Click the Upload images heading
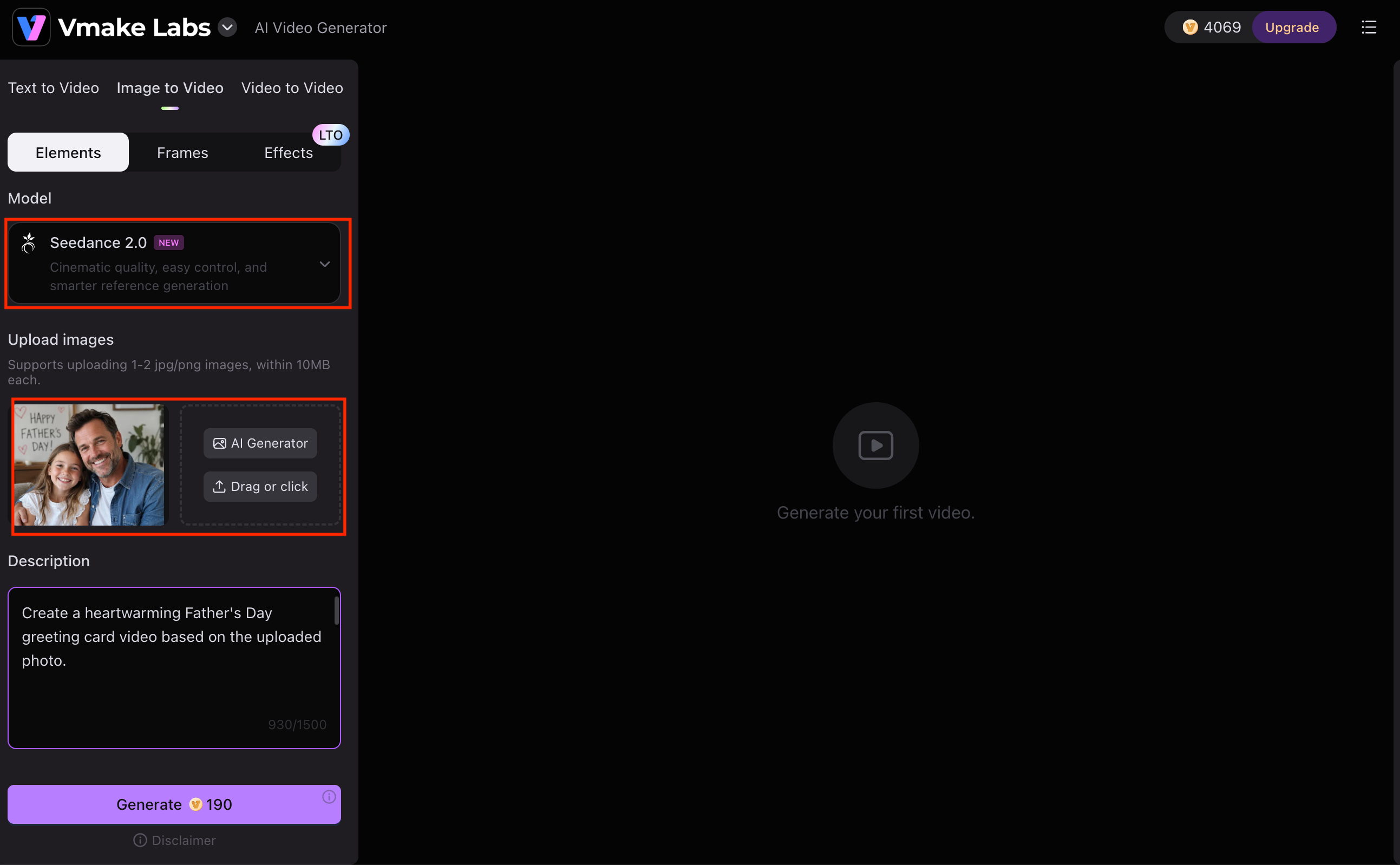The height and width of the screenshot is (865, 1400). (x=61, y=339)
